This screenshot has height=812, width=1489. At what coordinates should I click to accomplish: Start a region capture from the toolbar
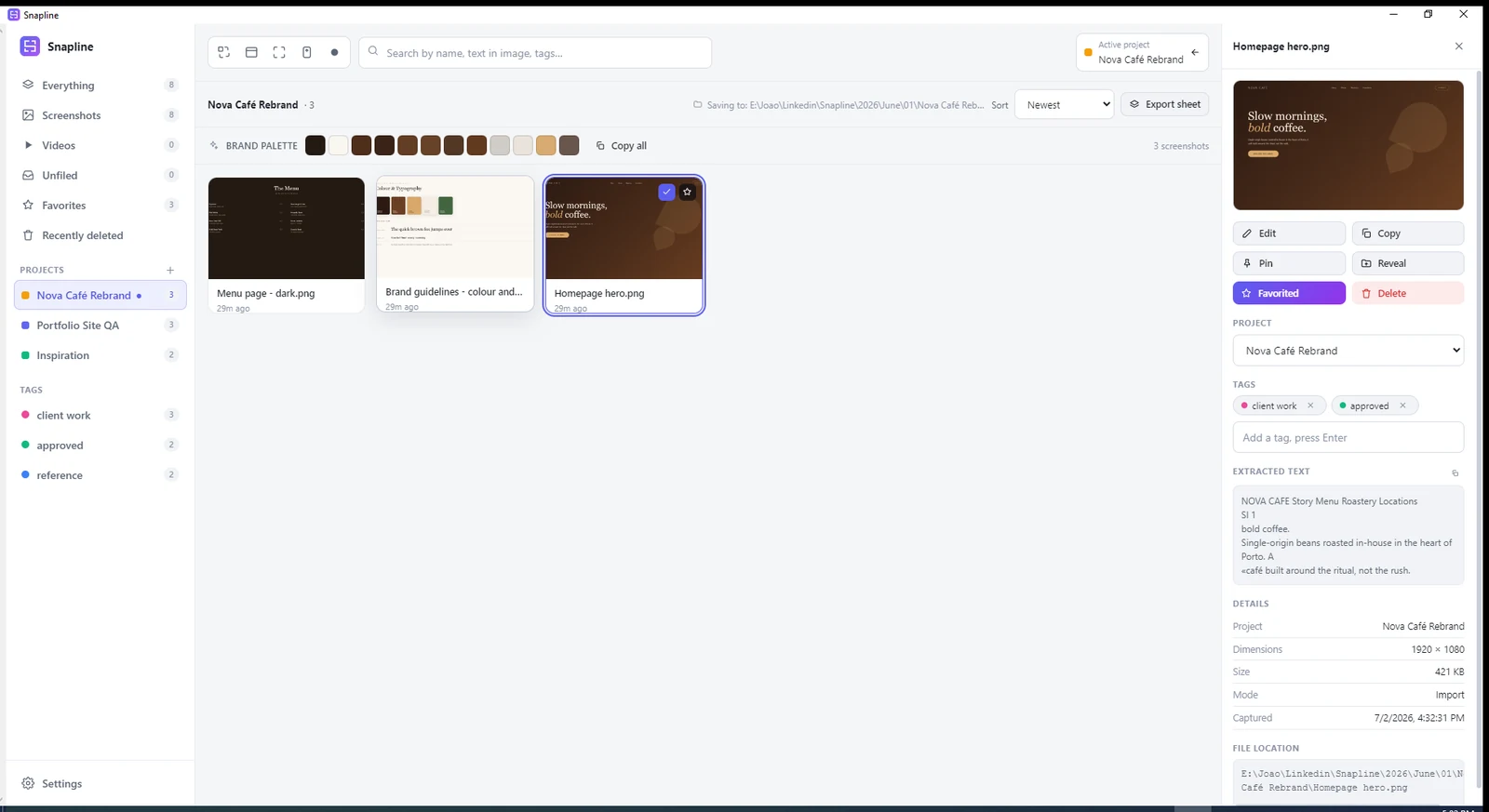[x=223, y=53]
